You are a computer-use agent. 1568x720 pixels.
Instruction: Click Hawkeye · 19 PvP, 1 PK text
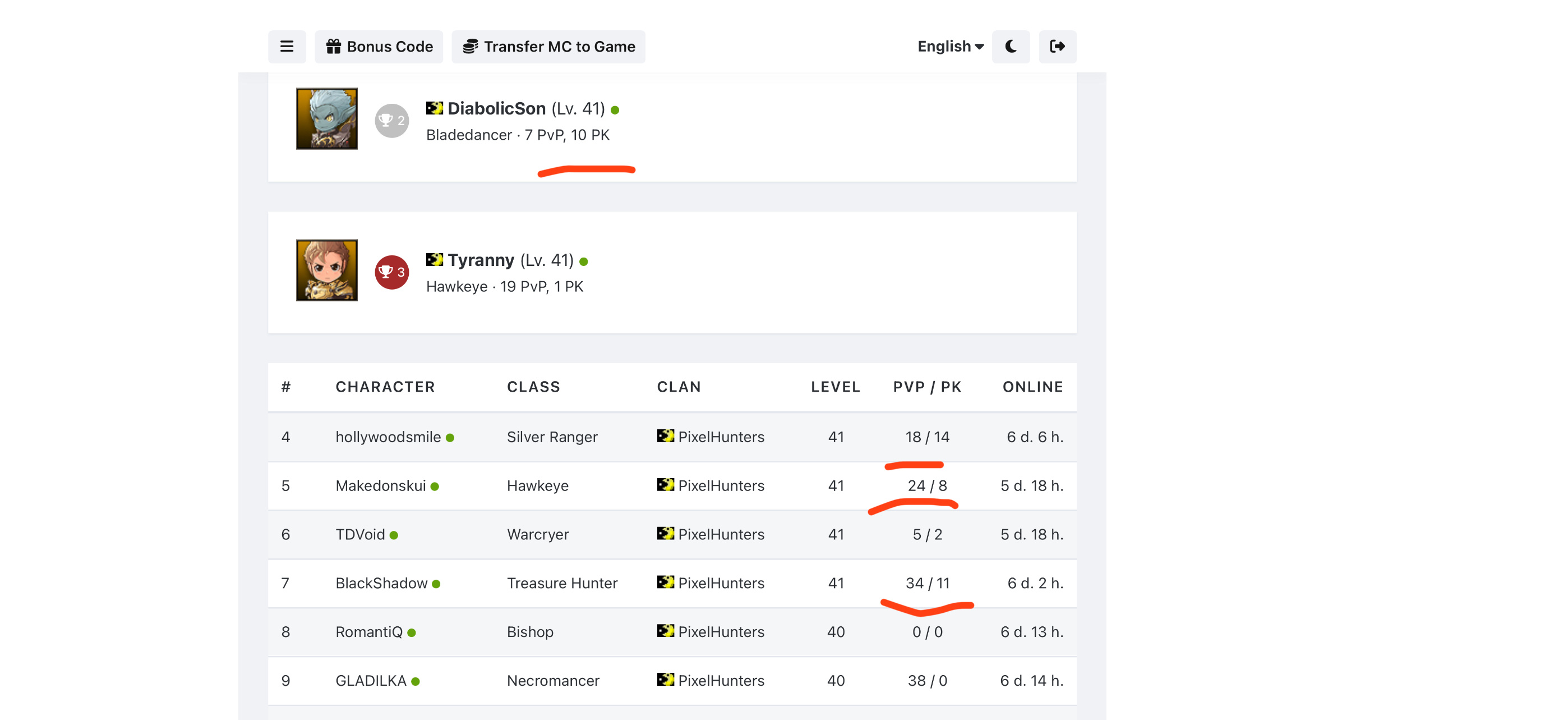click(505, 286)
